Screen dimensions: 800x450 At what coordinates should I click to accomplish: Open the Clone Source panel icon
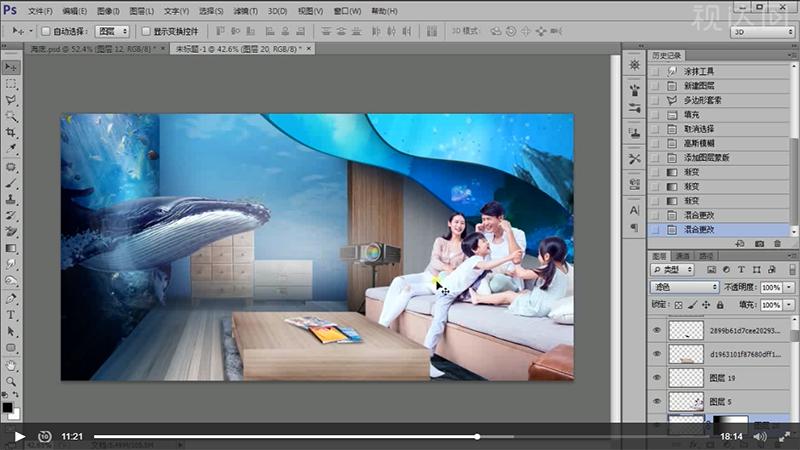[634, 133]
